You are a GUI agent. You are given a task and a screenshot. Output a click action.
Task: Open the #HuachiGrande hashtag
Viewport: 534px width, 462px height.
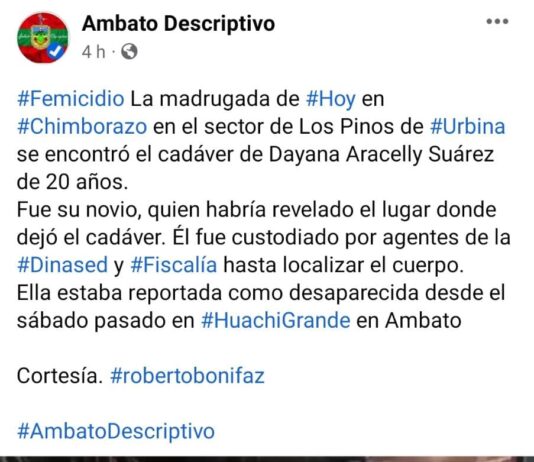click(x=276, y=321)
